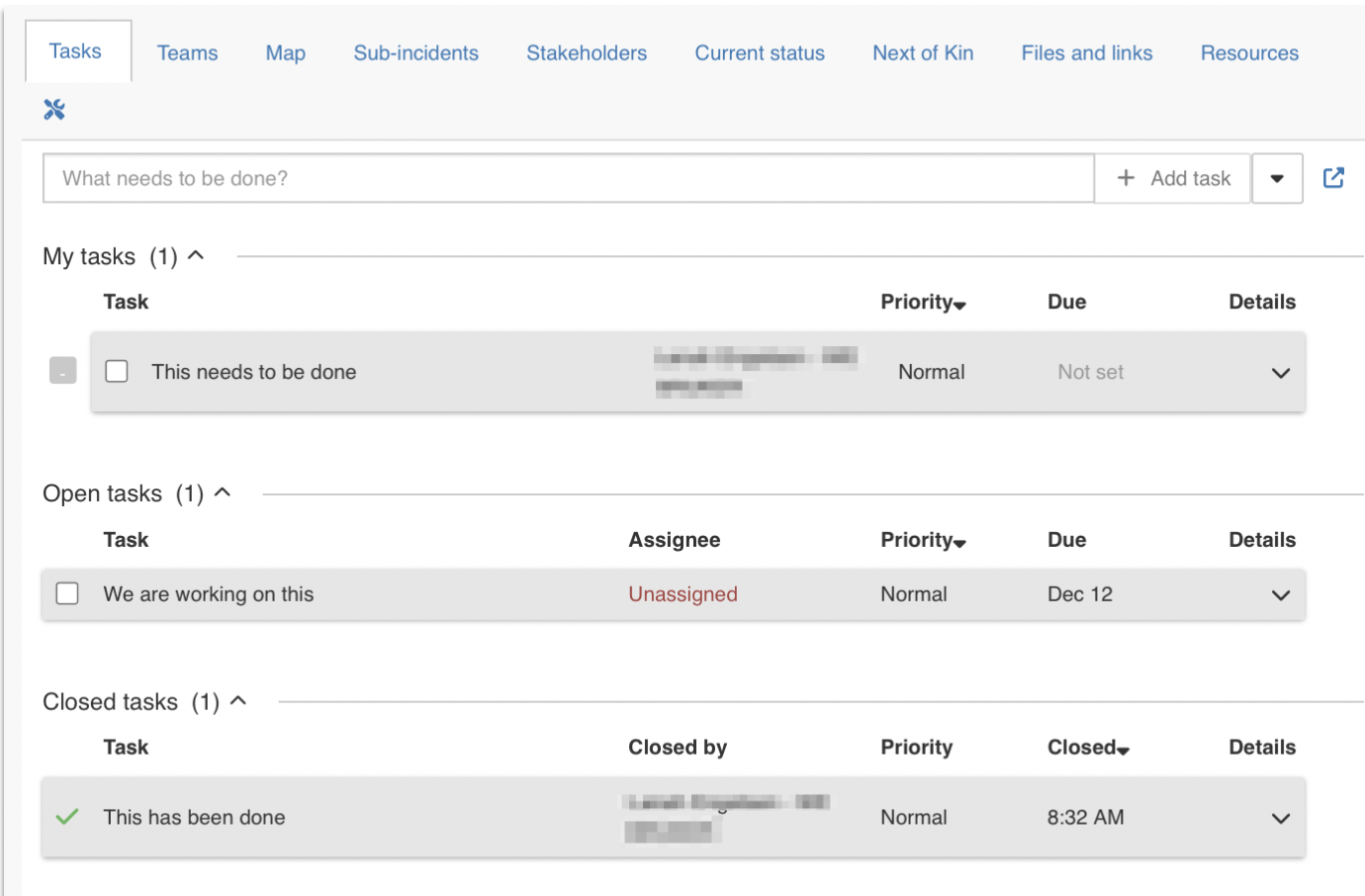Click the green checkmark on closed task
Image resolution: width=1365 pixels, height=896 pixels.
click(67, 817)
